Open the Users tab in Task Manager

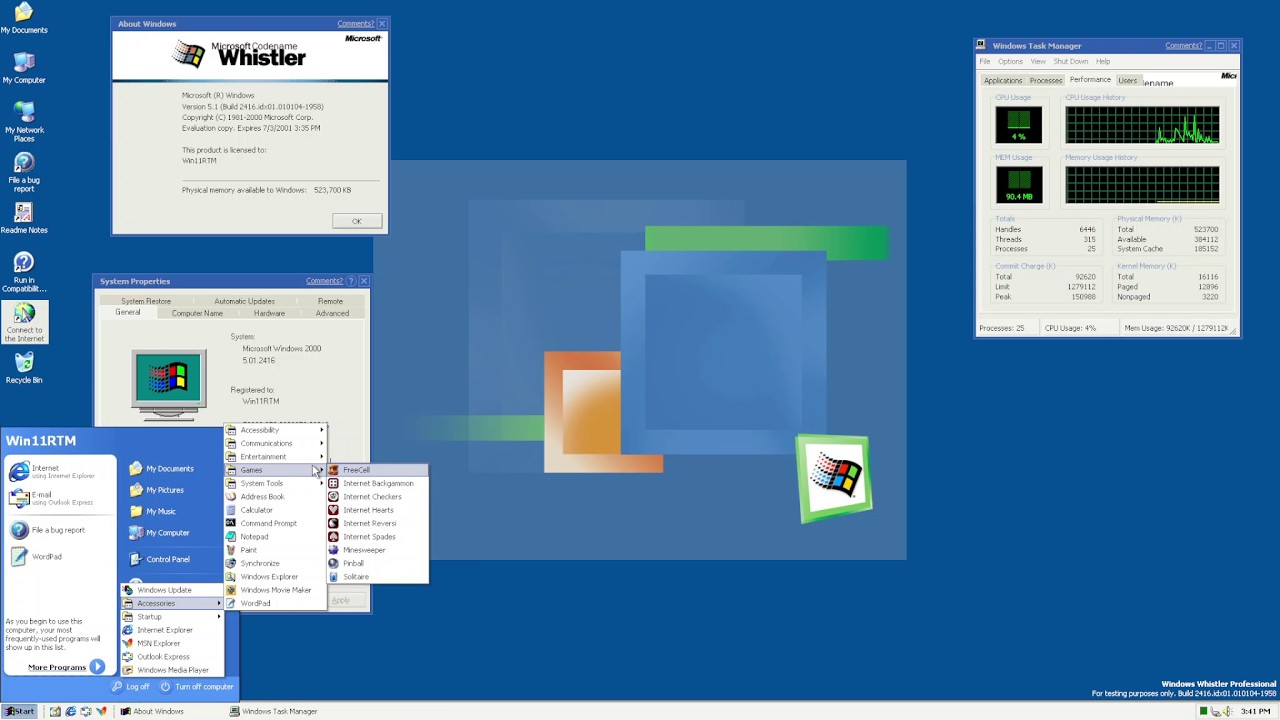pyautogui.click(x=1127, y=81)
